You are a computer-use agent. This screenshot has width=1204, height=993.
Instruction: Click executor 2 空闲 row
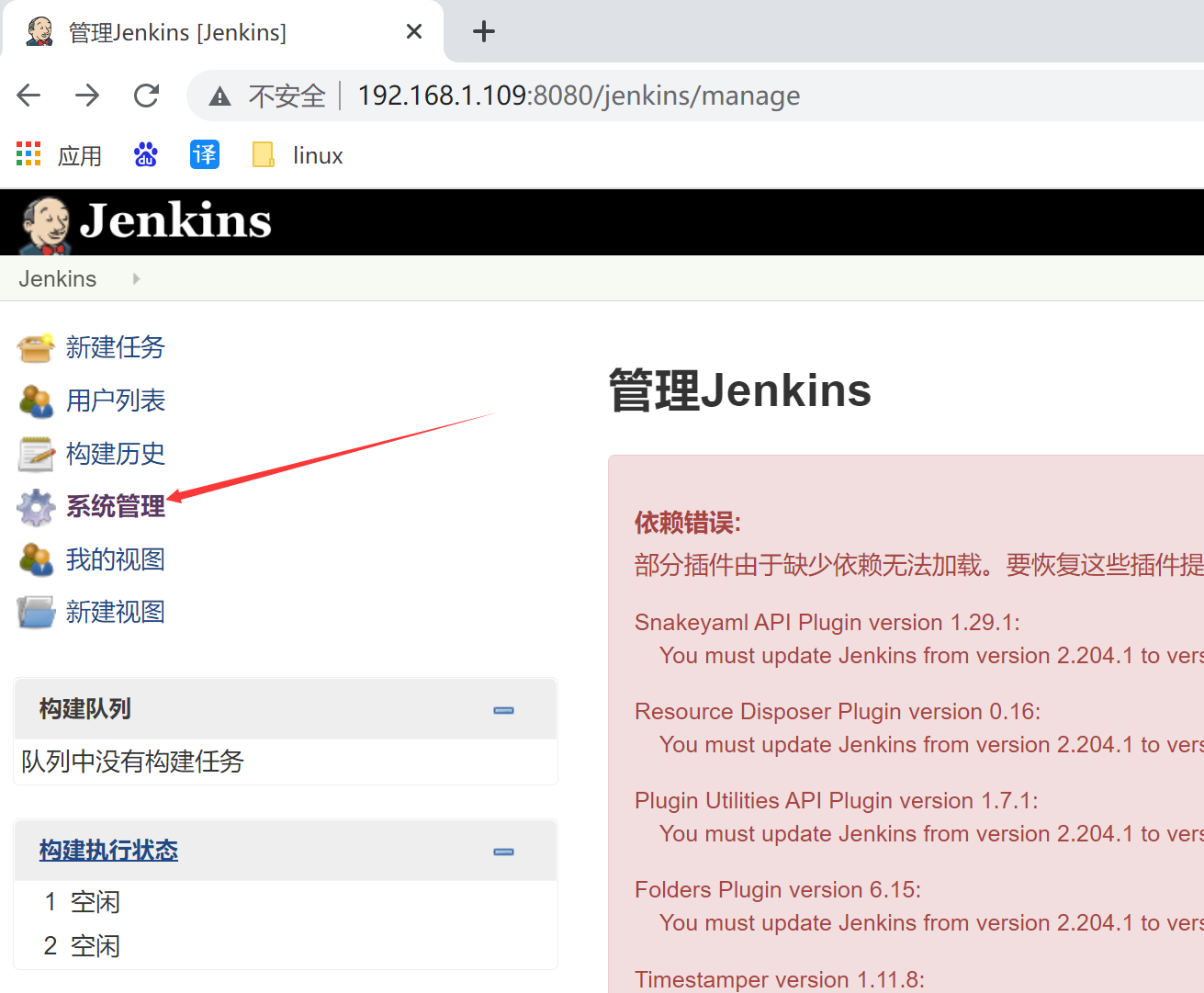(286, 946)
